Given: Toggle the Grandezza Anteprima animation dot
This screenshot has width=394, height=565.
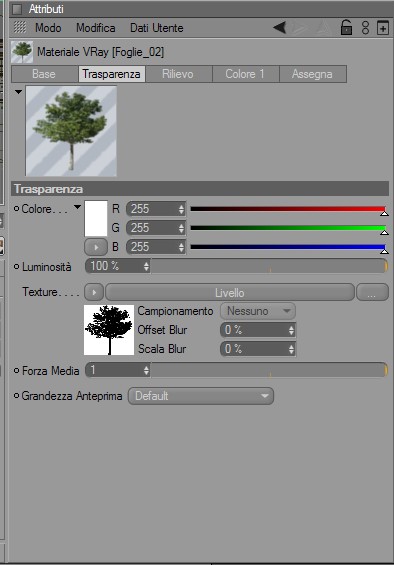Looking at the screenshot, I should pos(16,396).
